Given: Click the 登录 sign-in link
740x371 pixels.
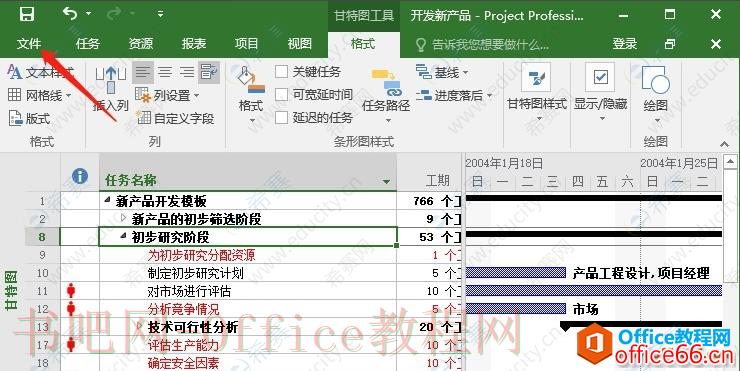Looking at the screenshot, I should pyautogui.click(x=625, y=44).
